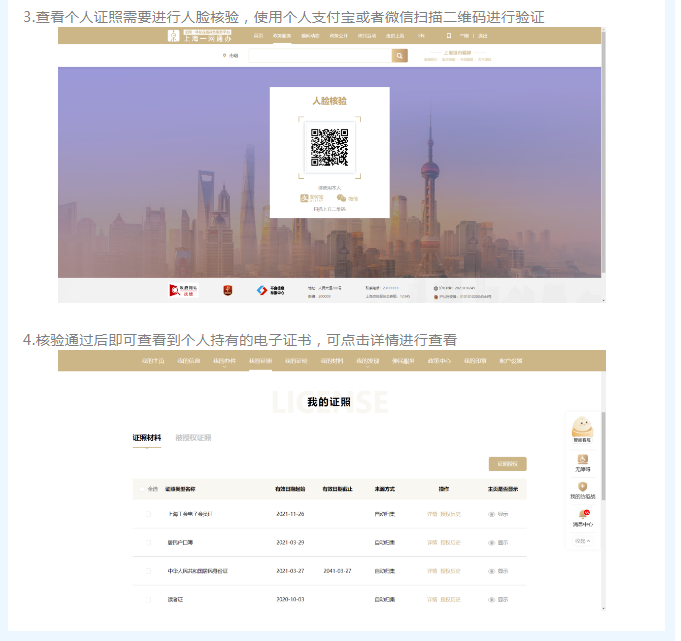The height and width of the screenshot is (641, 681).
Task: Collapse the right floating sidebar with 收起
Action: click(x=582, y=540)
